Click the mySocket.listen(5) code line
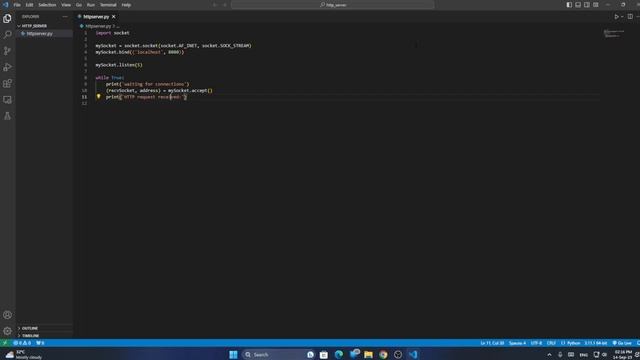 point(119,64)
